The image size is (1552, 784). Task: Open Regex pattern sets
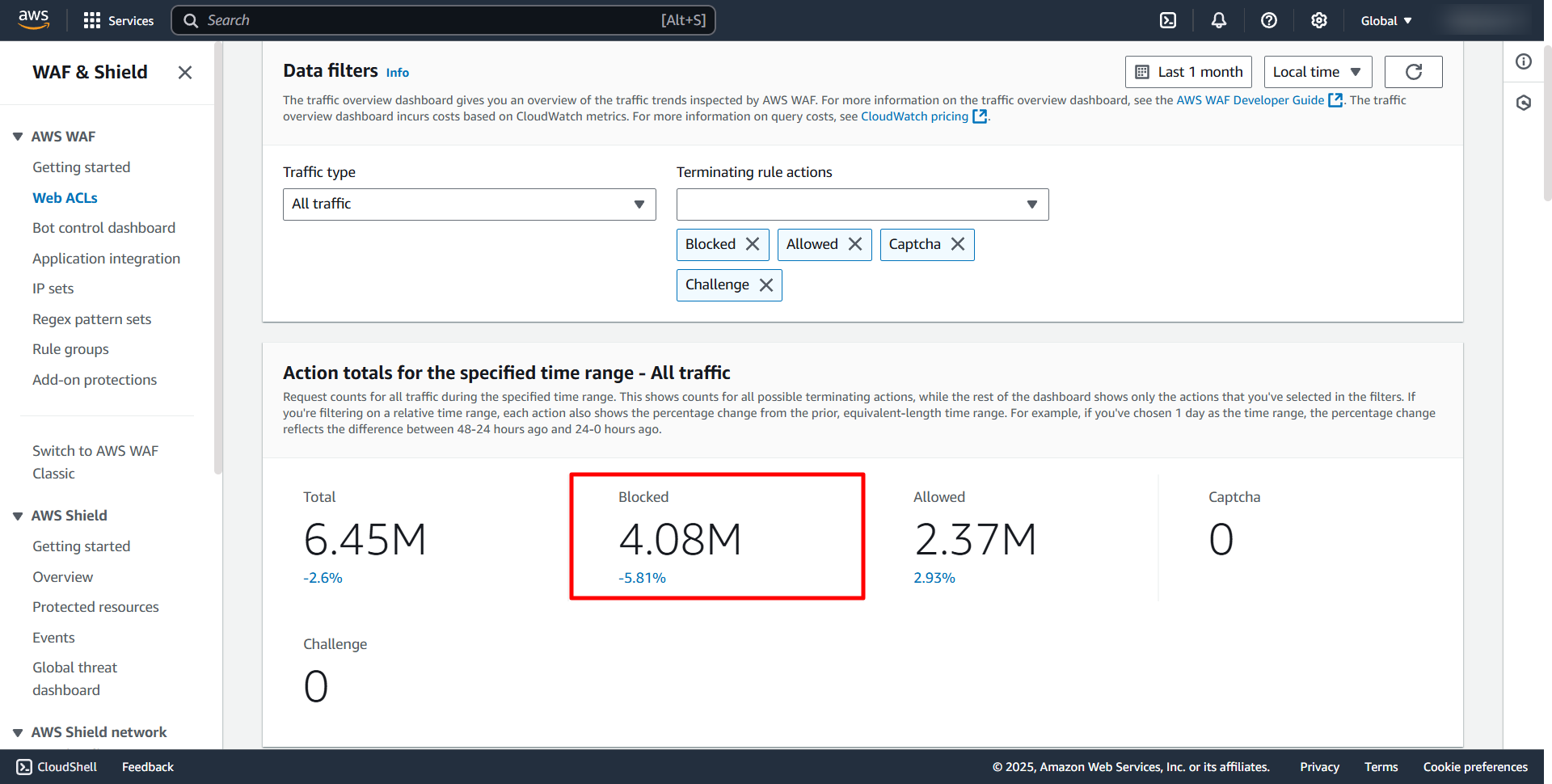[x=91, y=319]
